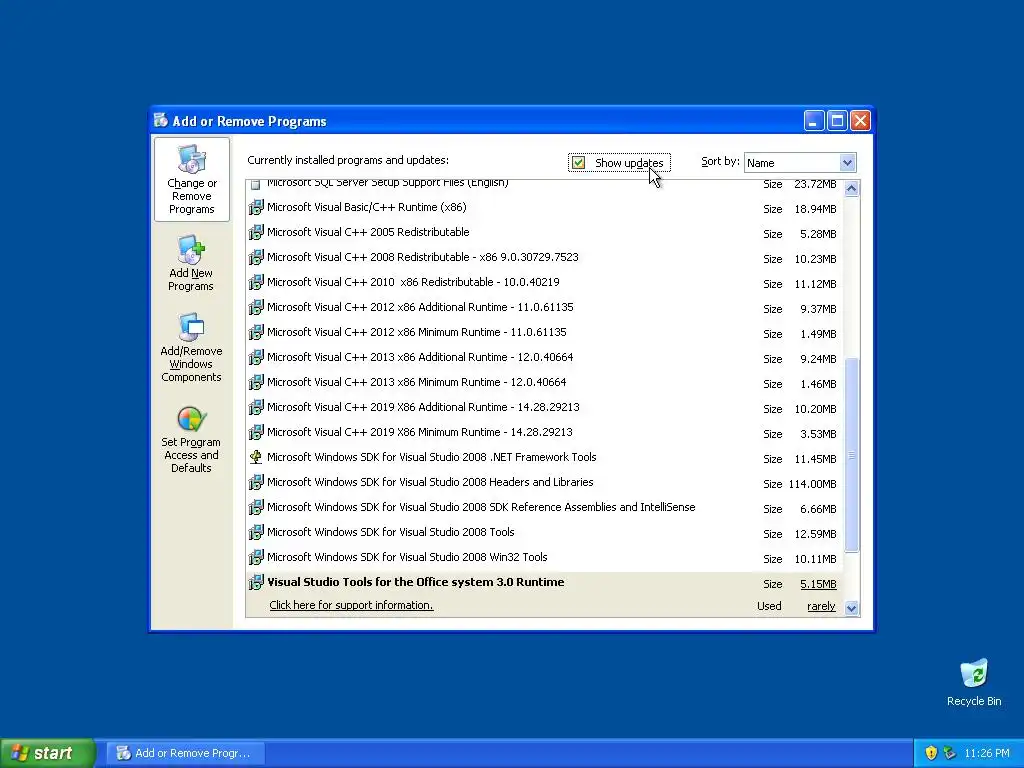Viewport: 1024px width, 768px height.
Task: Select Visual C++ 2019 X86 Additional Runtime text
Action: 423,408
